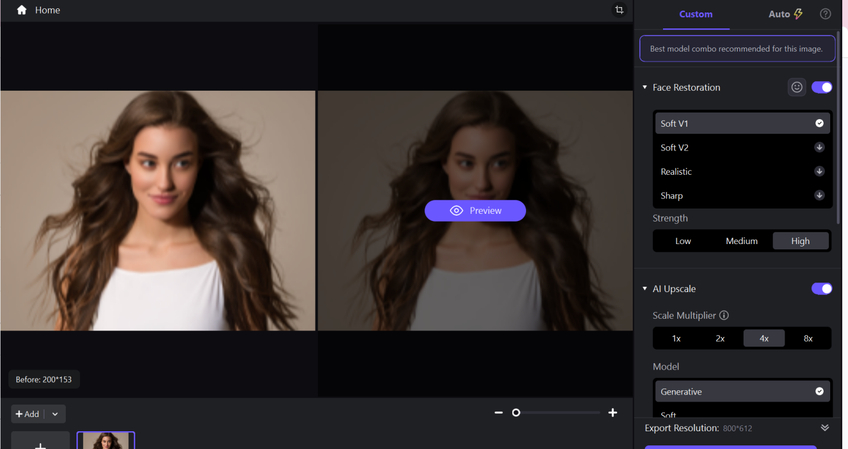Download the Soft V2 model
The height and width of the screenshot is (449, 848).
(x=819, y=147)
